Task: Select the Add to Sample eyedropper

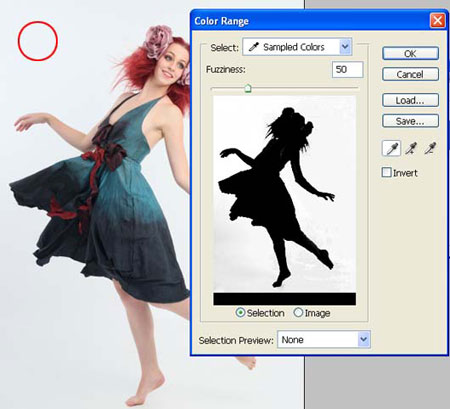Action: pyautogui.click(x=411, y=148)
